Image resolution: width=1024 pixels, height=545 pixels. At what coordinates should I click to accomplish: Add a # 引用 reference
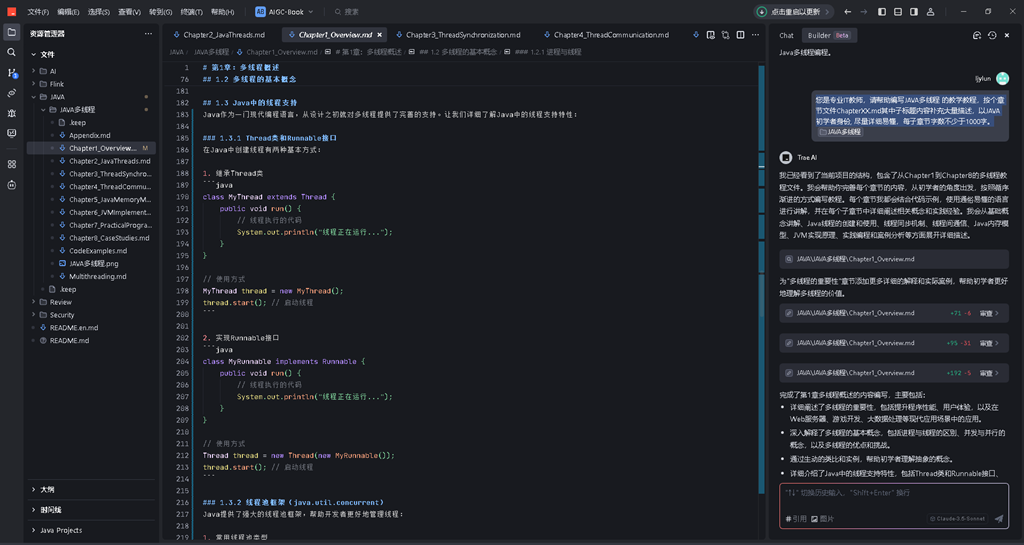tap(796, 519)
